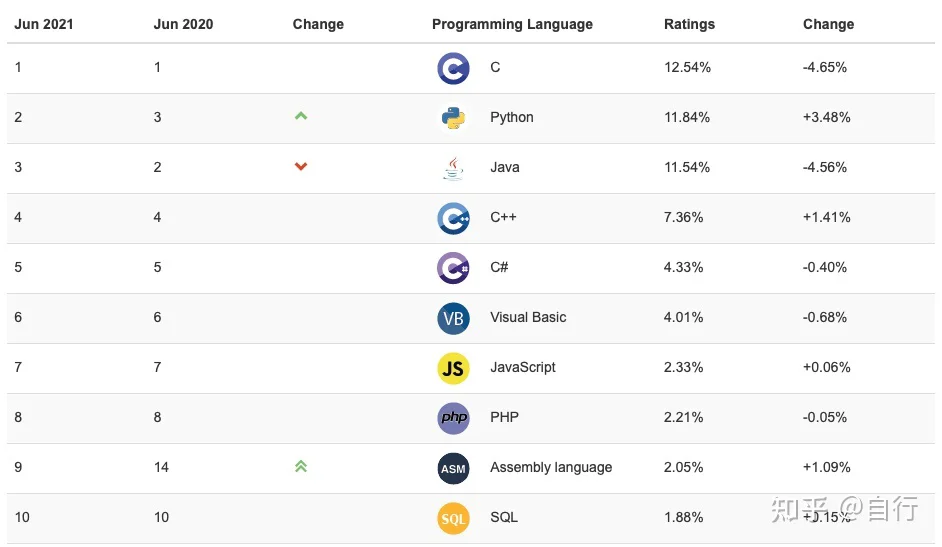Select the Jun 2021 column header

(44, 24)
